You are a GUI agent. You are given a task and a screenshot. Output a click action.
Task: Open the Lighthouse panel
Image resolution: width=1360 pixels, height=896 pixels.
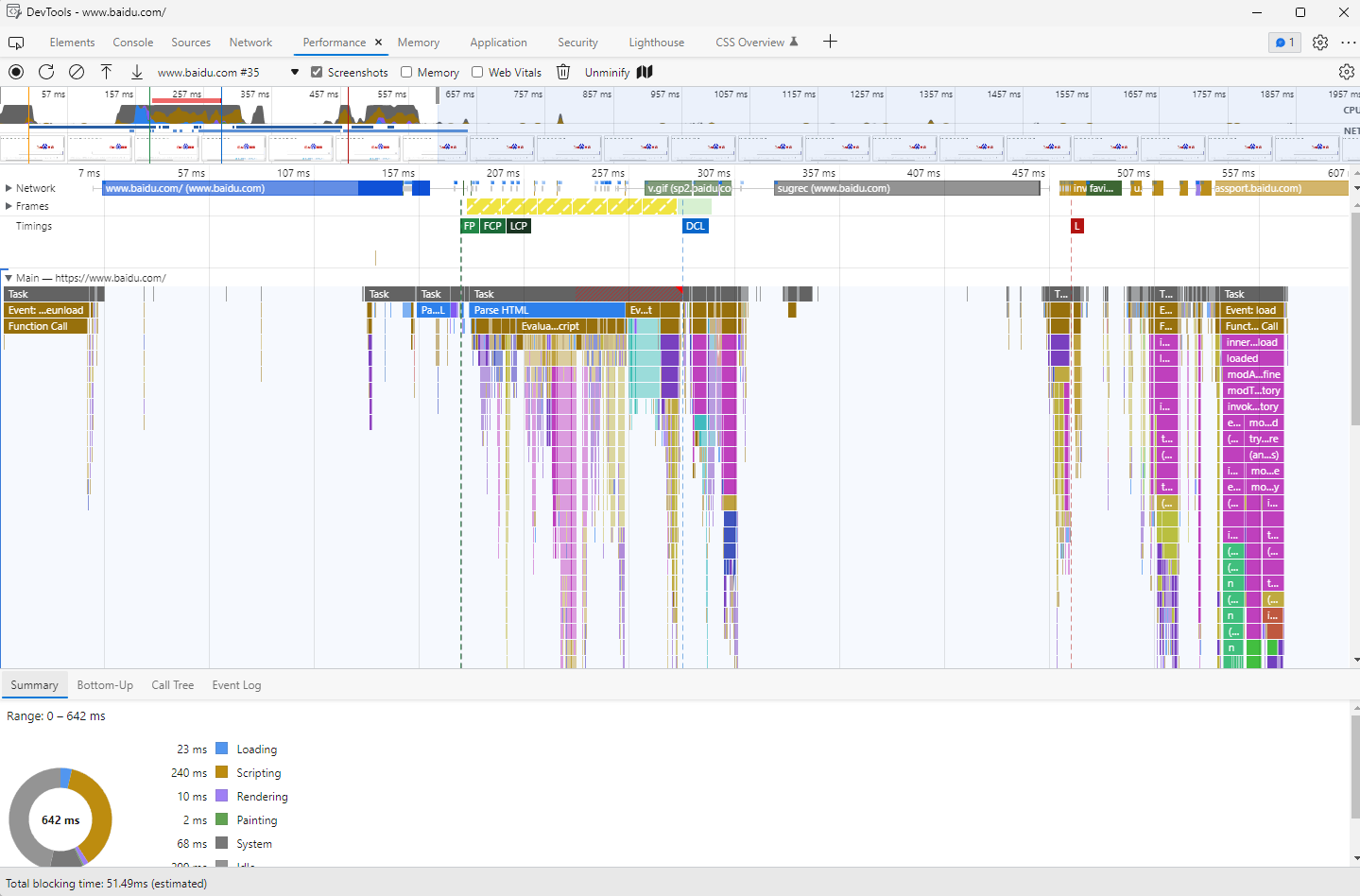click(x=656, y=43)
